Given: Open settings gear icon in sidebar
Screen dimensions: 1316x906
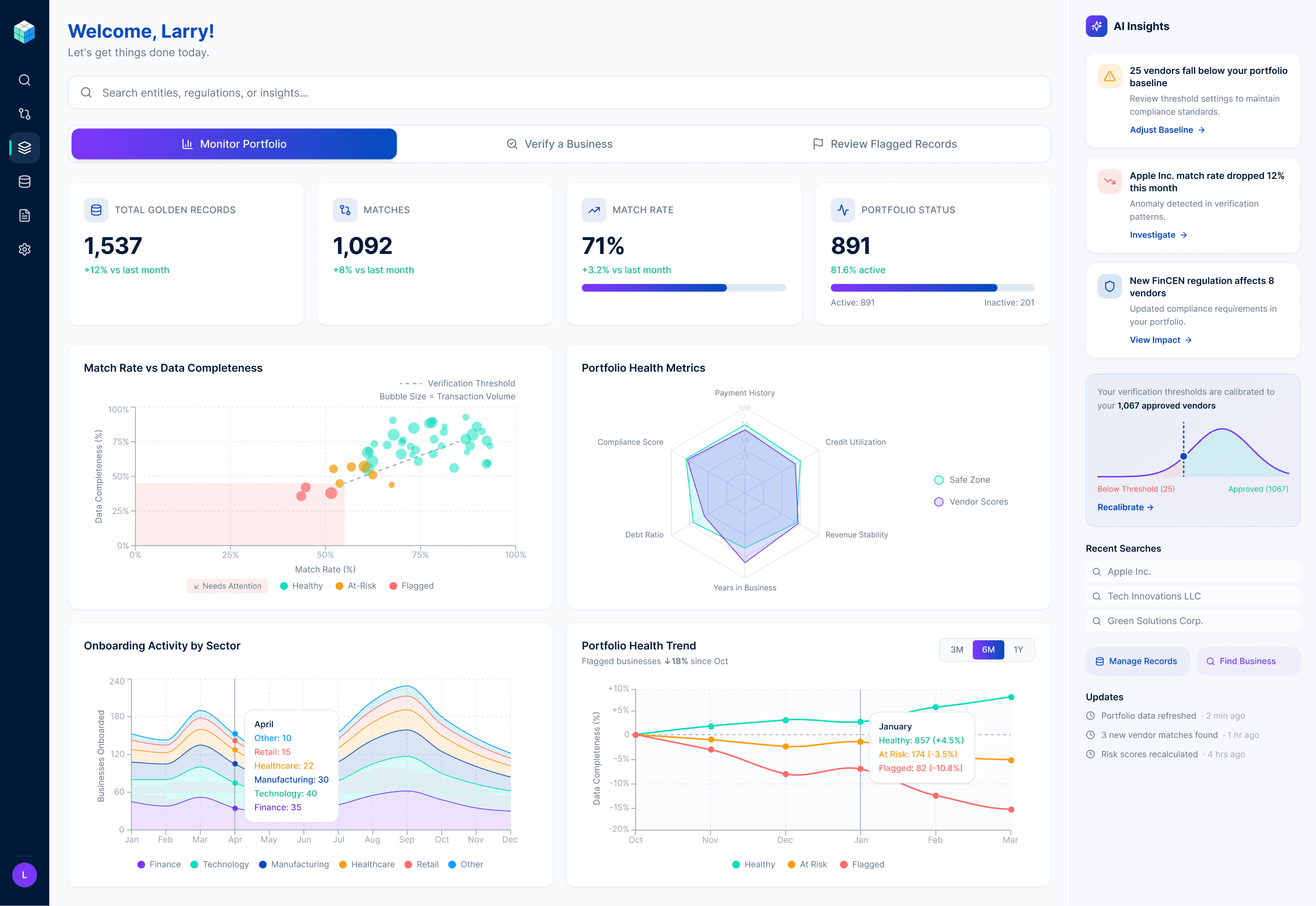Looking at the screenshot, I should (25, 249).
